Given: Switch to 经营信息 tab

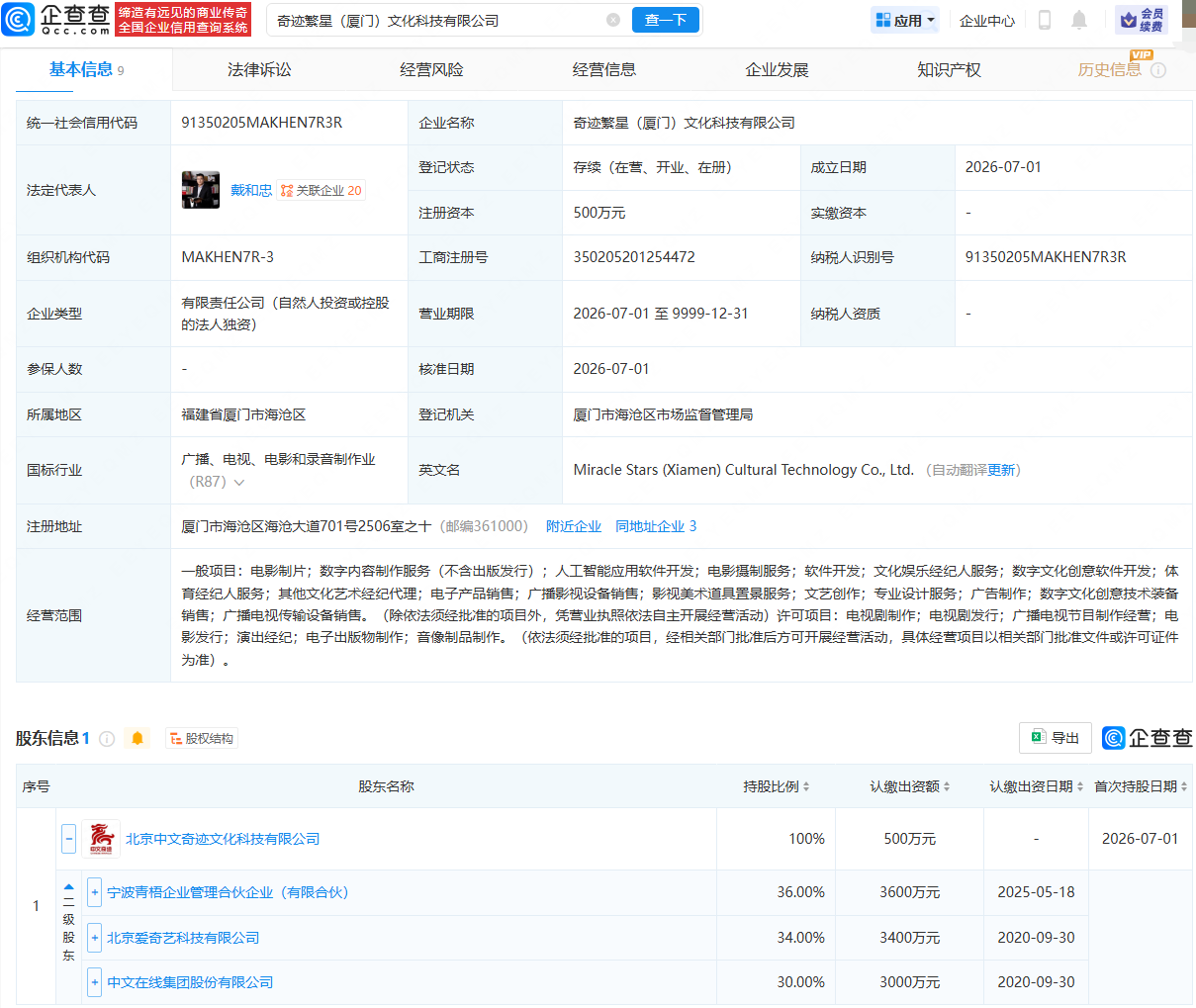Looking at the screenshot, I should point(604,69).
